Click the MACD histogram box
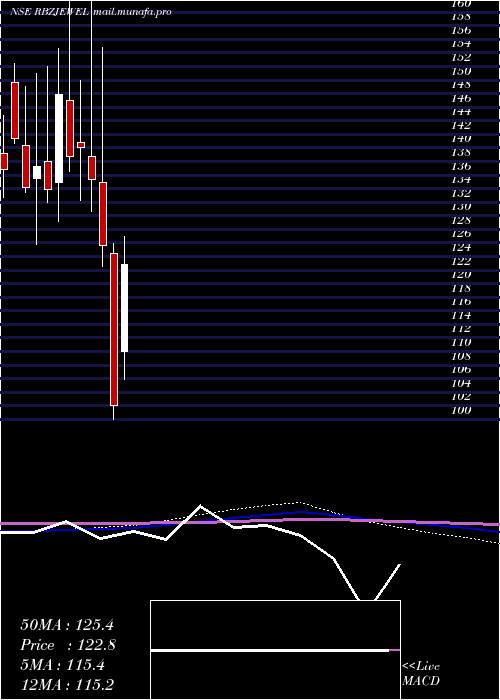500x700 pixels. pyautogui.click(x=275, y=650)
